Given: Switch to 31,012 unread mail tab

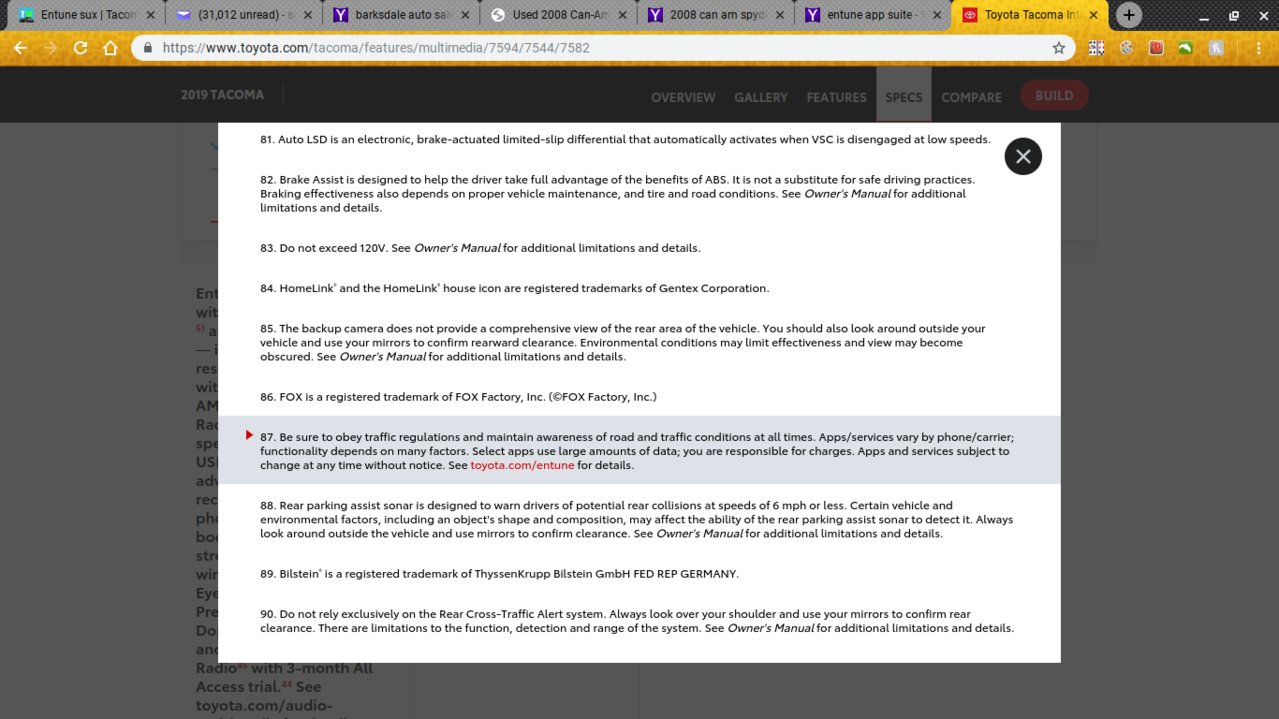Looking at the screenshot, I should coord(241,15).
